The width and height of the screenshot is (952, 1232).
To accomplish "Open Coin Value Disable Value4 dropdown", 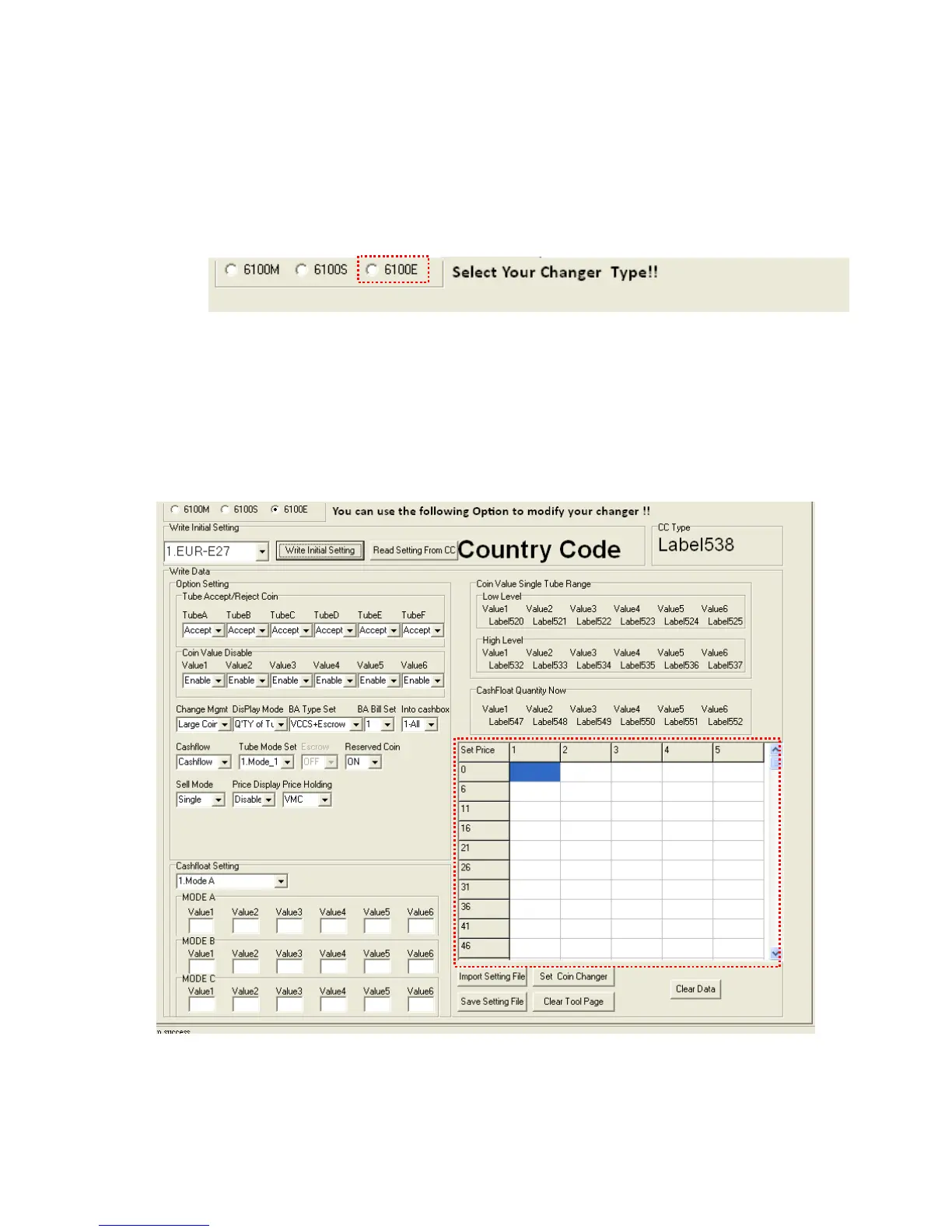I will (350, 681).
